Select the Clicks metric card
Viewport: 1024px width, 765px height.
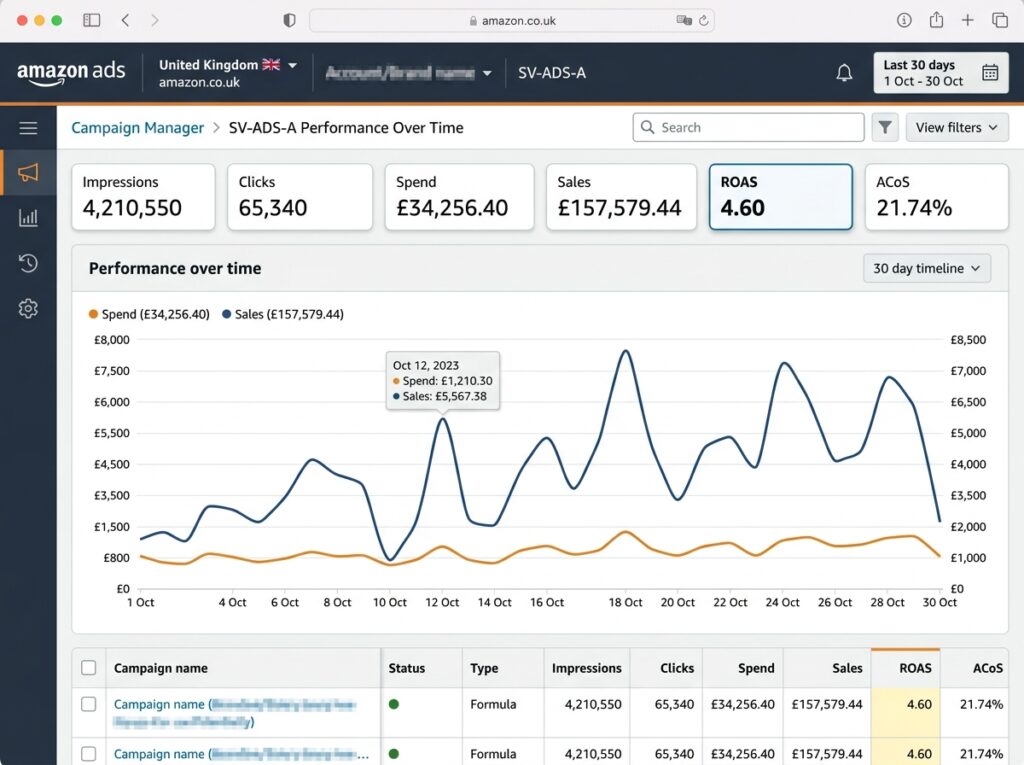(x=300, y=197)
